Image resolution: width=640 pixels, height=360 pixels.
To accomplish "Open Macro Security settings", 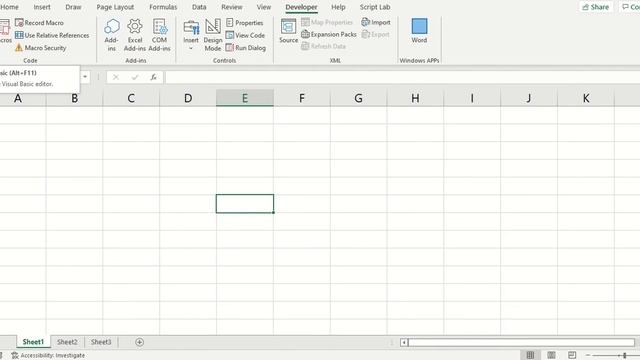I will click(x=40, y=48).
